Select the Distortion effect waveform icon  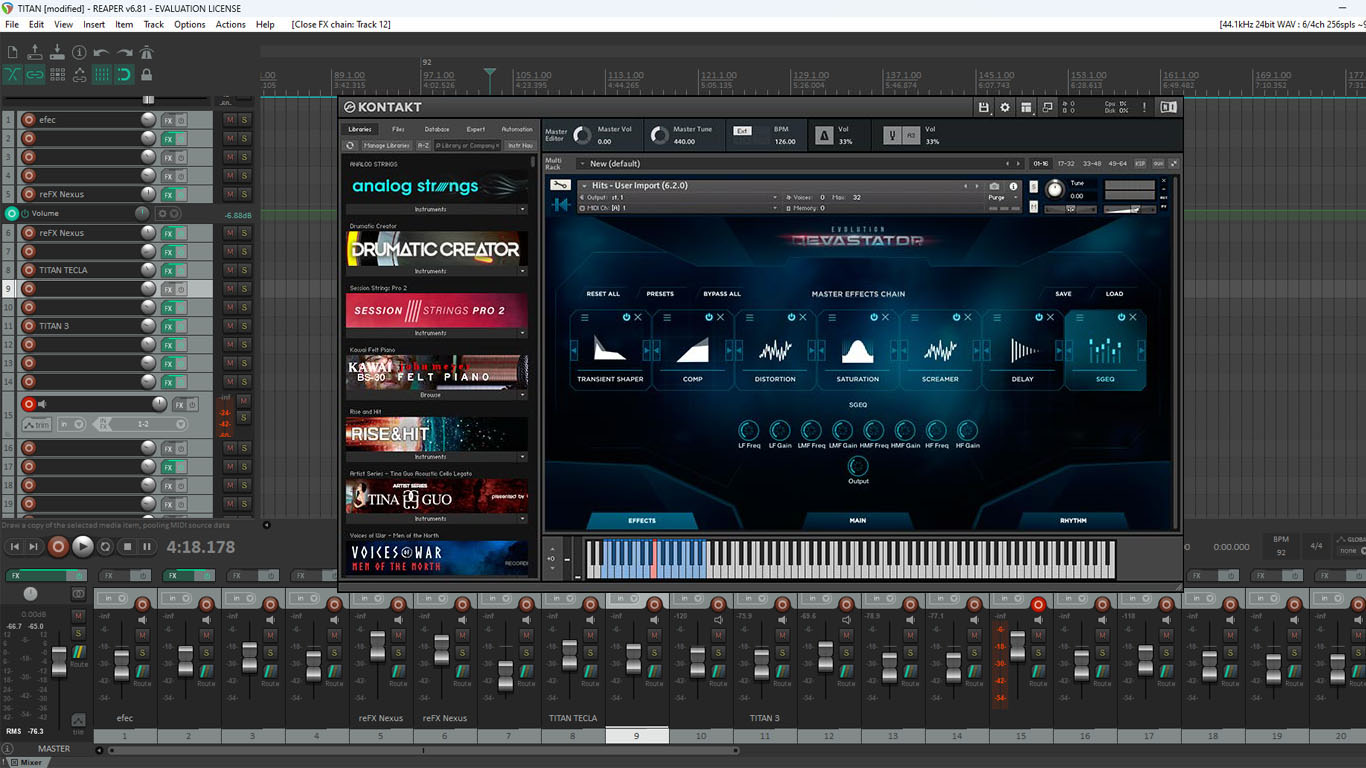click(x=775, y=349)
